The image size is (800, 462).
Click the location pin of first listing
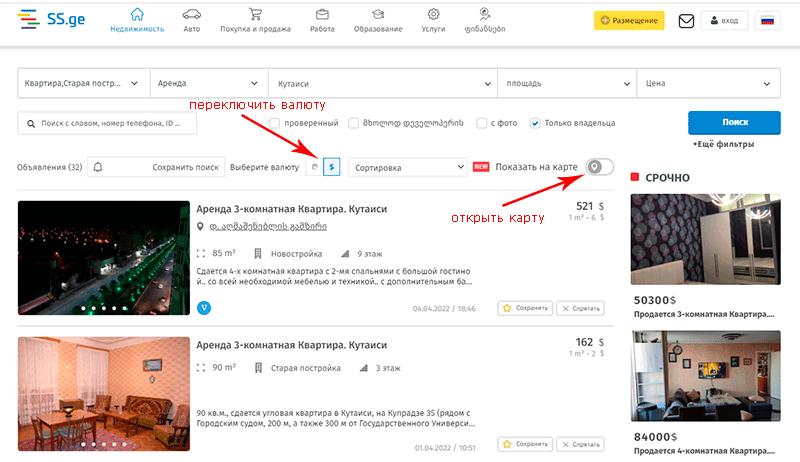pos(201,226)
